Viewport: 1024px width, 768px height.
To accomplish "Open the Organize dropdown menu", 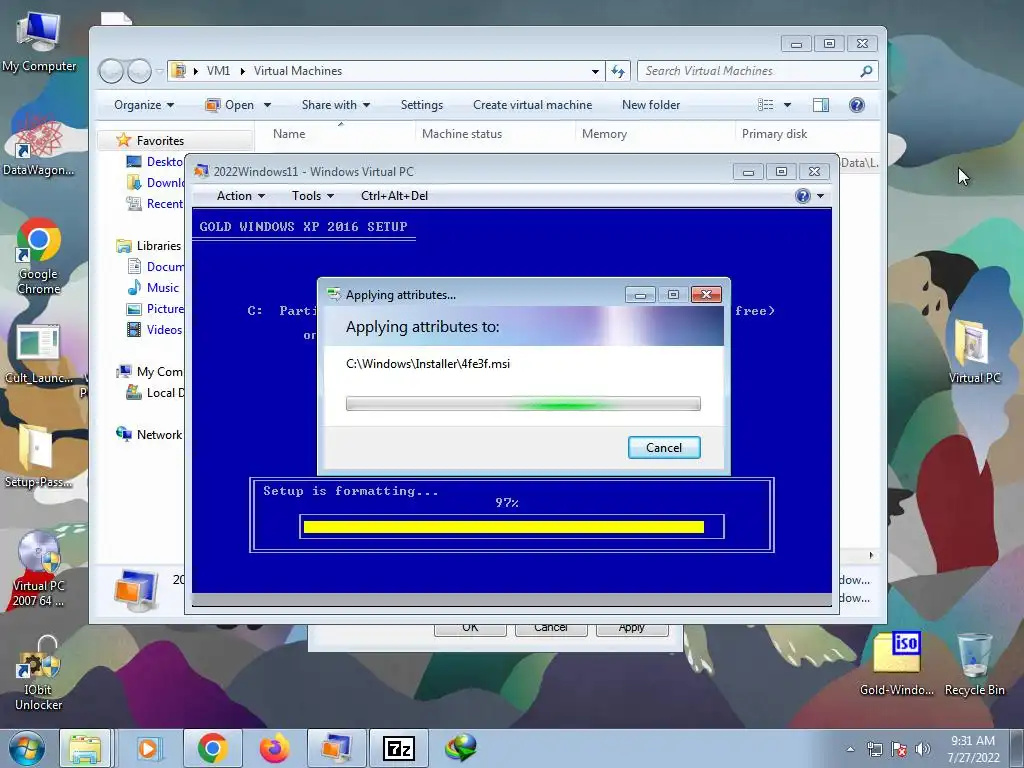I will (x=144, y=105).
